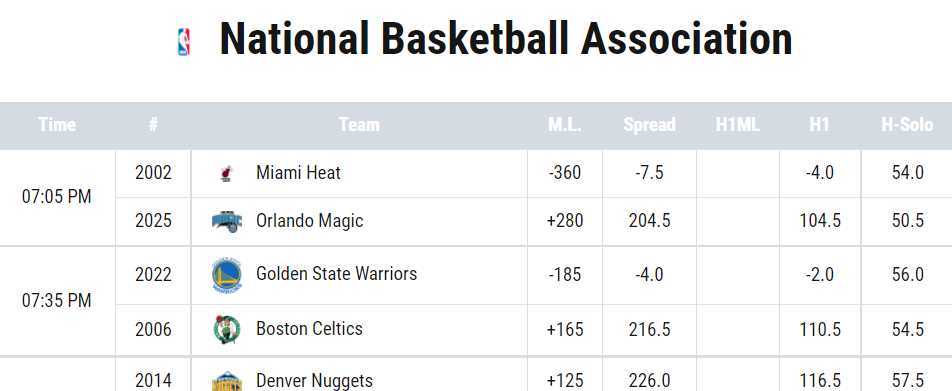Viewport: 952px width, 391px height.
Task: Click the H1ML column header
Action: 738,124
